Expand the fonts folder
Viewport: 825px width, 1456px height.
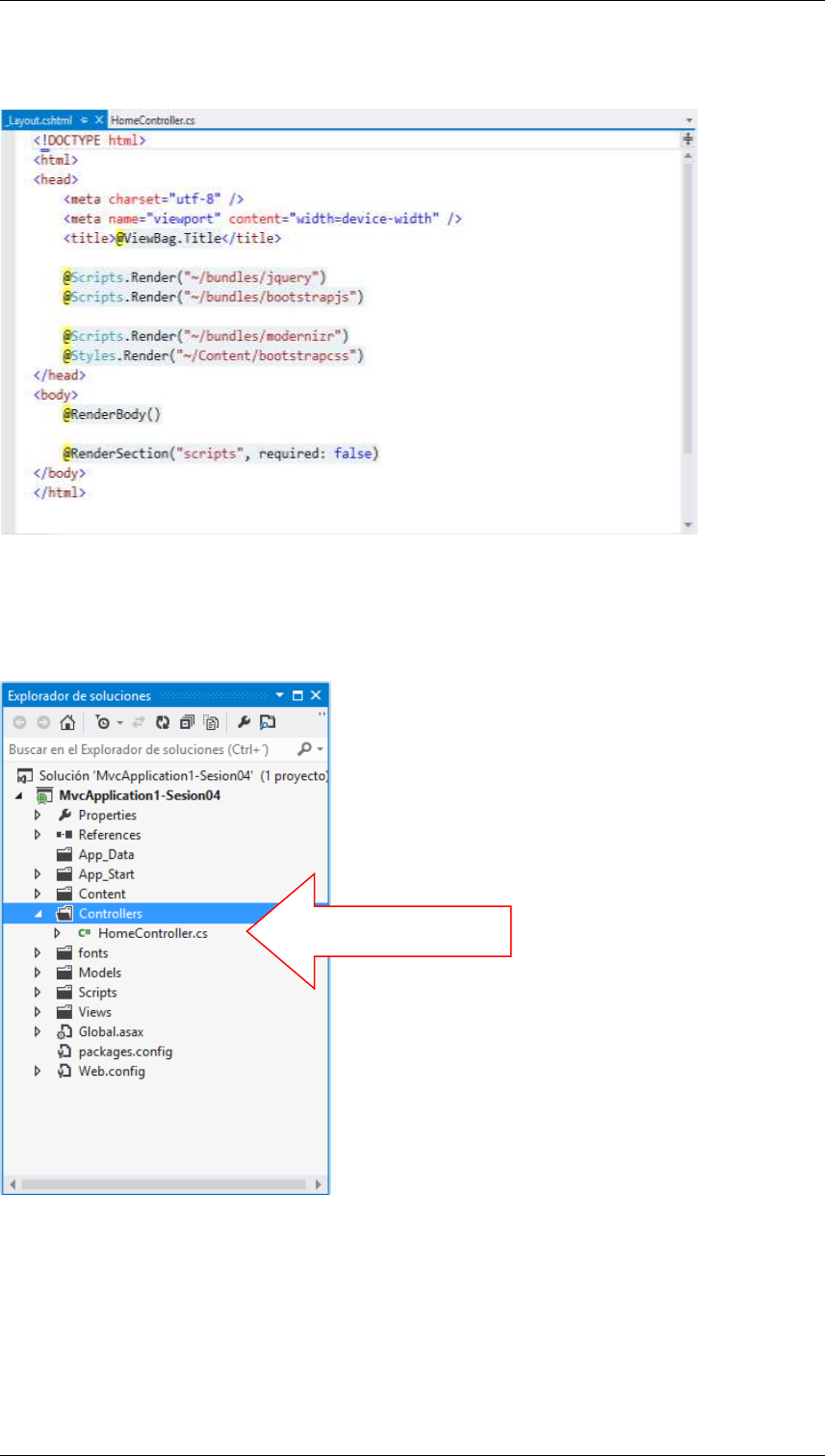click(38, 953)
